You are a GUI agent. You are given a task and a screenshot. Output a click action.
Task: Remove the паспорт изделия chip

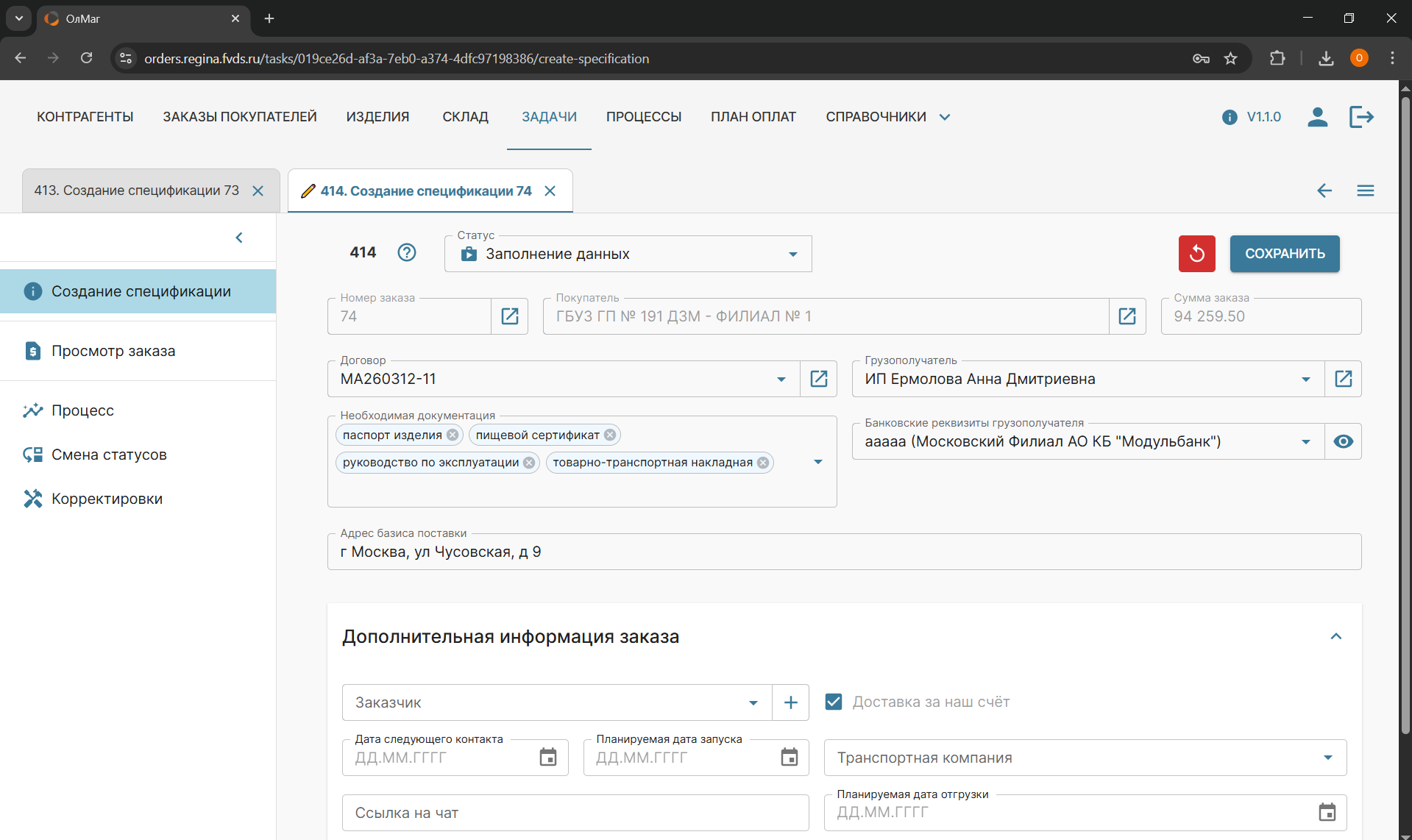453,435
